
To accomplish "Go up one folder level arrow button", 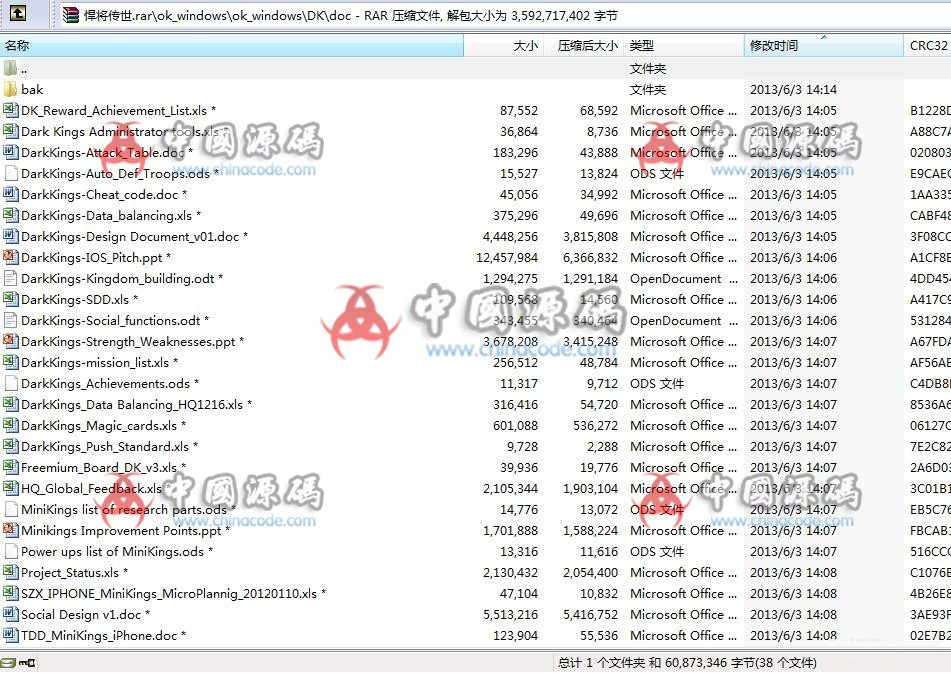I will click(x=18, y=13).
